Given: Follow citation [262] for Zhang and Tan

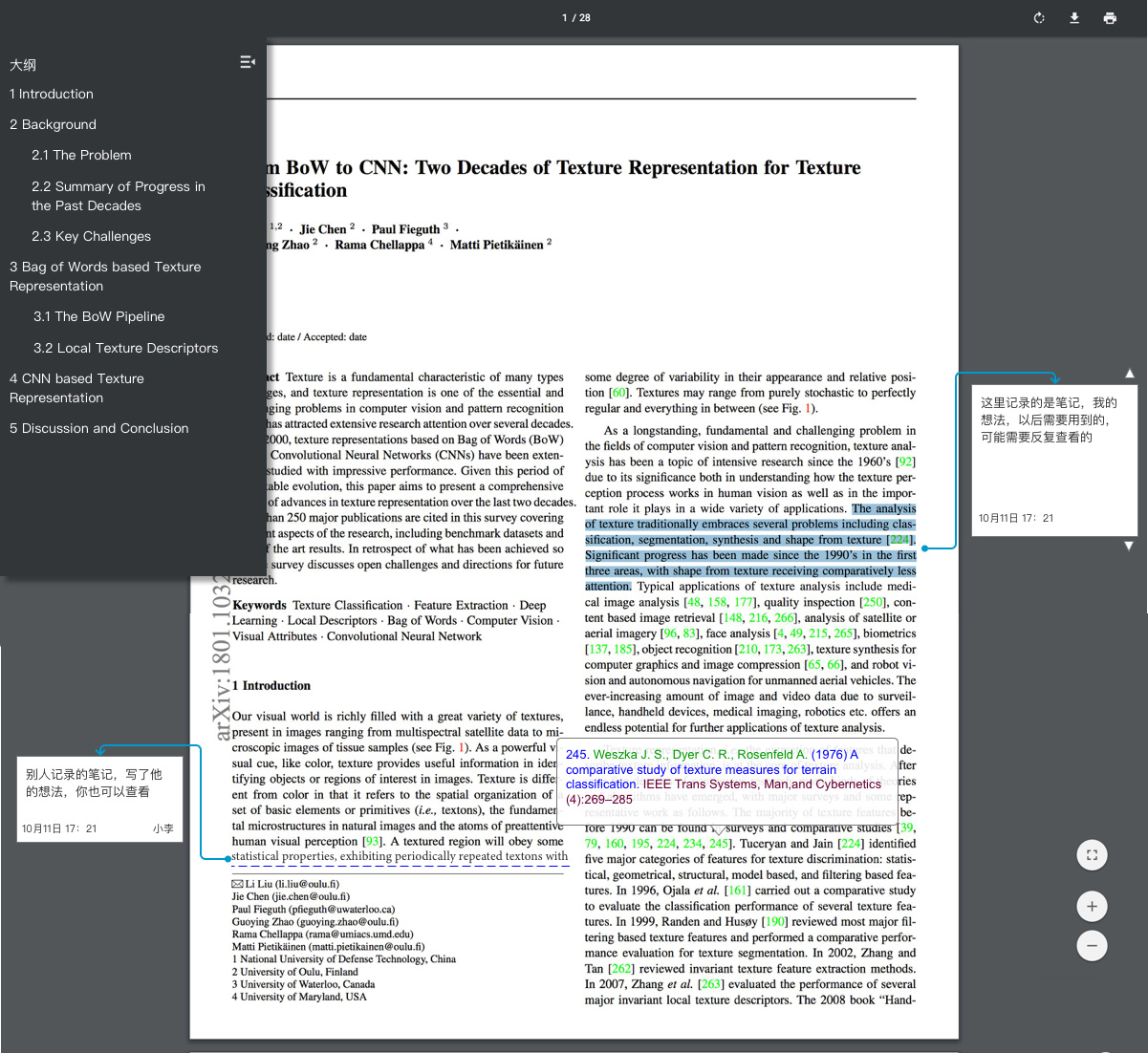Looking at the screenshot, I should (621, 969).
